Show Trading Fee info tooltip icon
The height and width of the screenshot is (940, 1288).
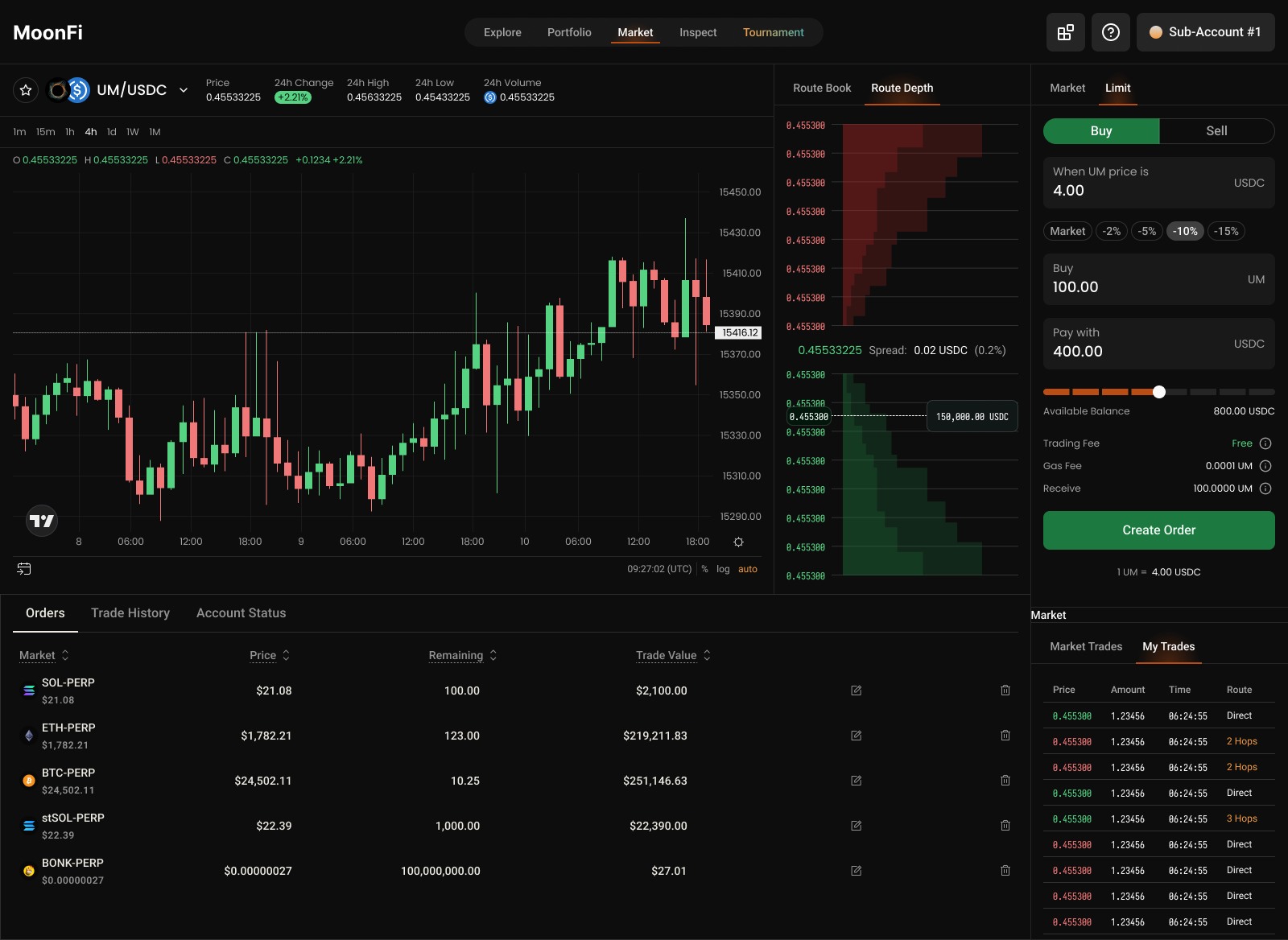[x=1265, y=443]
